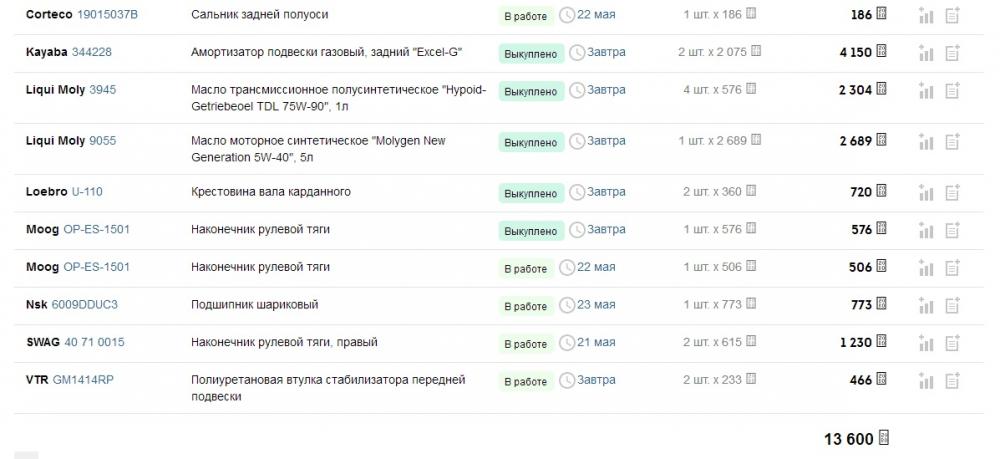
Task: Click the bar chart icon for Corteco row
Action: tap(926, 15)
